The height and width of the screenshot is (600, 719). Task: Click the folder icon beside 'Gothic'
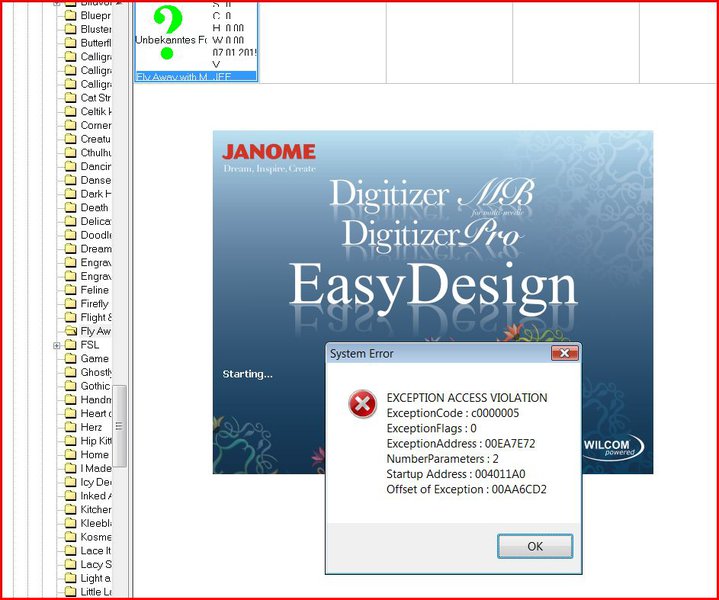click(x=71, y=386)
